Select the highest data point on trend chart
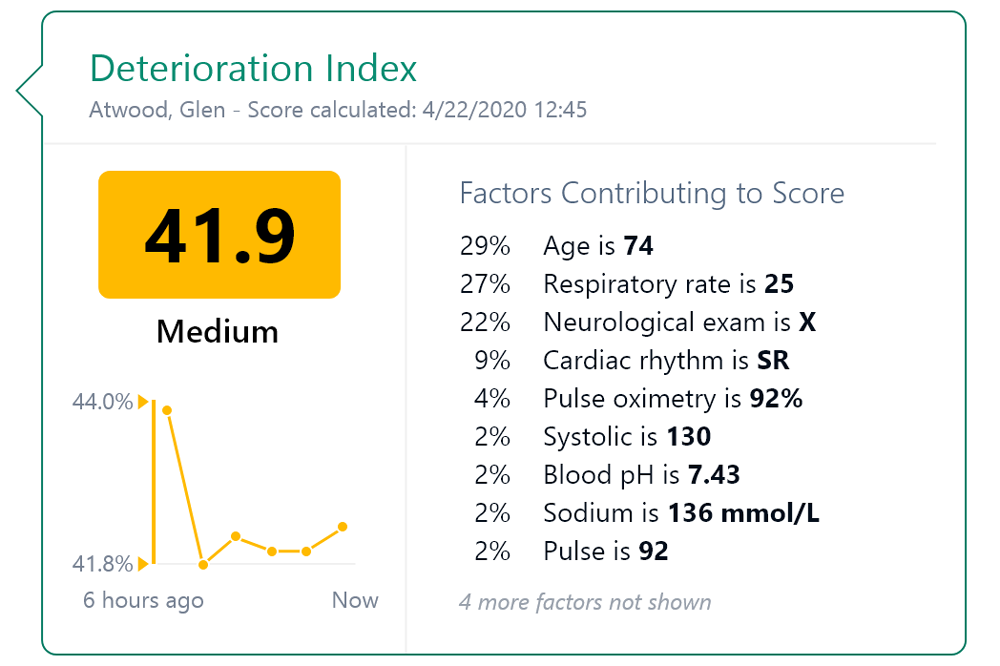Image resolution: width=1000 pixels, height=666 pixels. pos(167,410)
